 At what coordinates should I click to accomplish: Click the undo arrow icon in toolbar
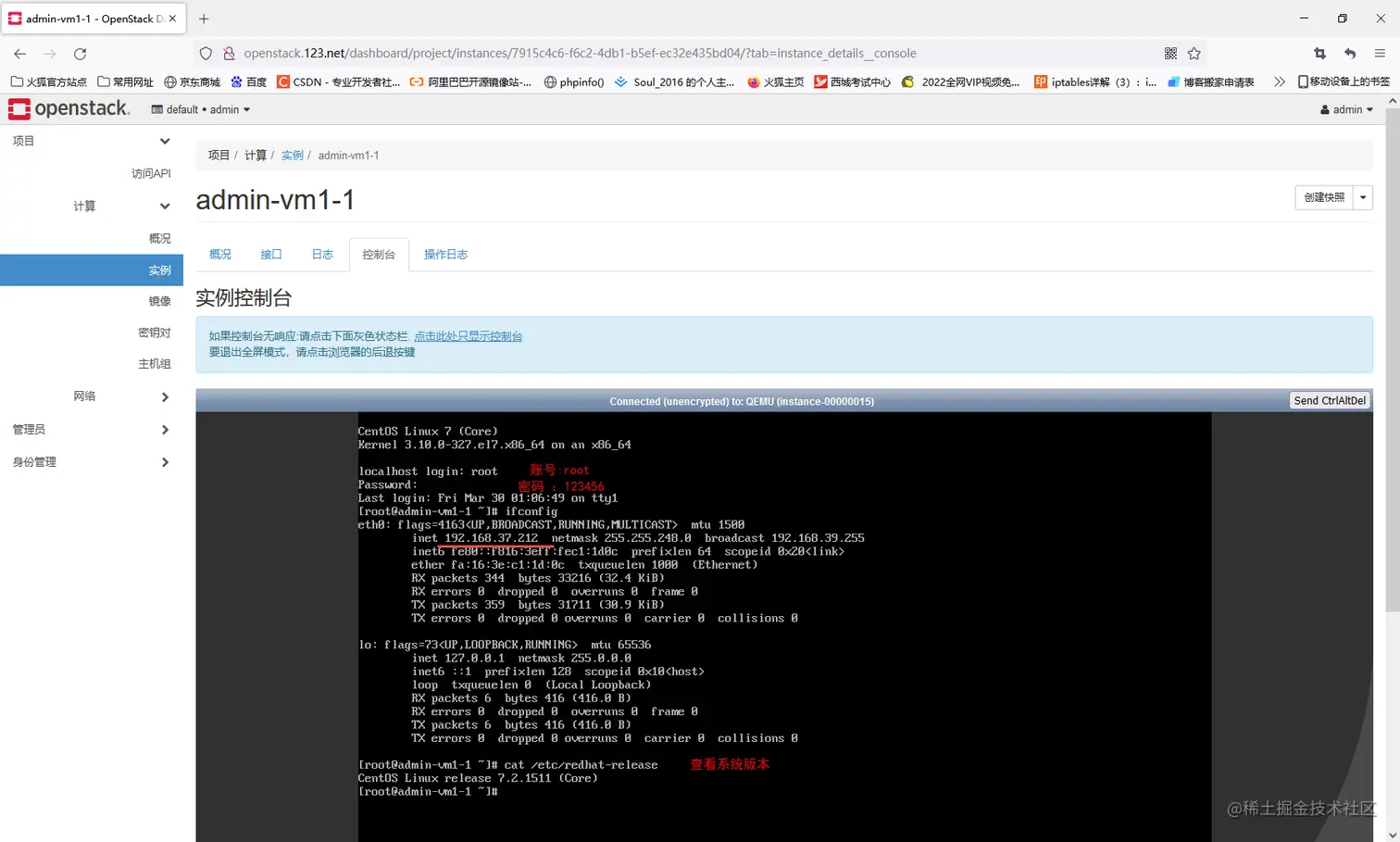(x=1350, y=54)
